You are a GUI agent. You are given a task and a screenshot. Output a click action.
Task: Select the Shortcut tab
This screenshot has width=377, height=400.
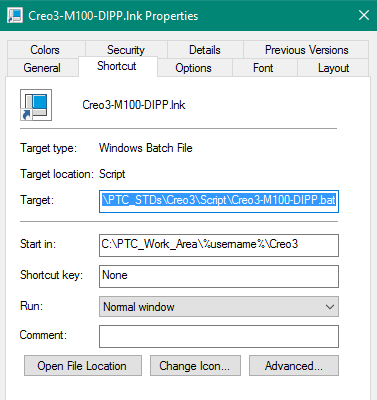pyautogui.click(x=117, y=66)
